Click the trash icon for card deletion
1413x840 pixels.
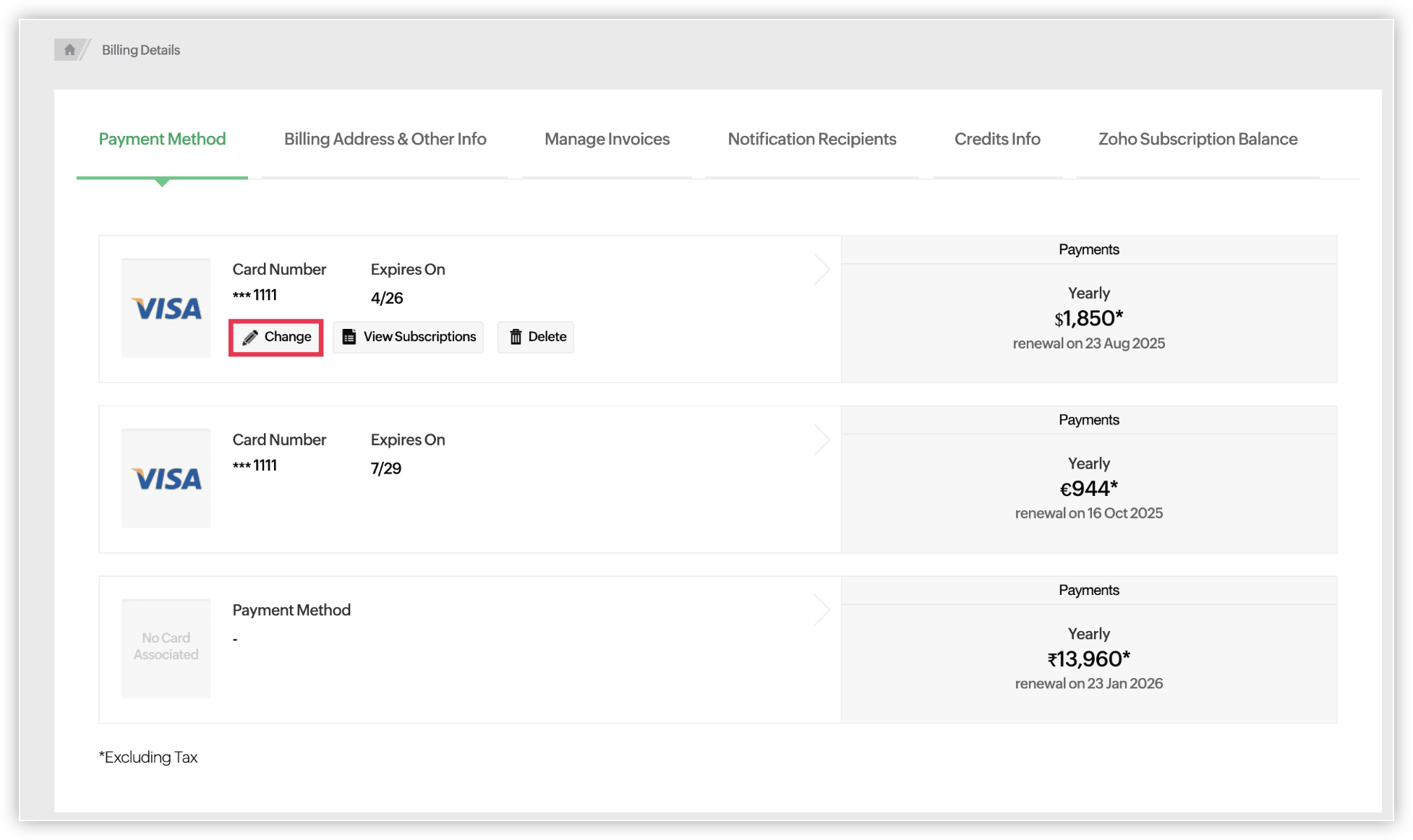click(516, 337)
